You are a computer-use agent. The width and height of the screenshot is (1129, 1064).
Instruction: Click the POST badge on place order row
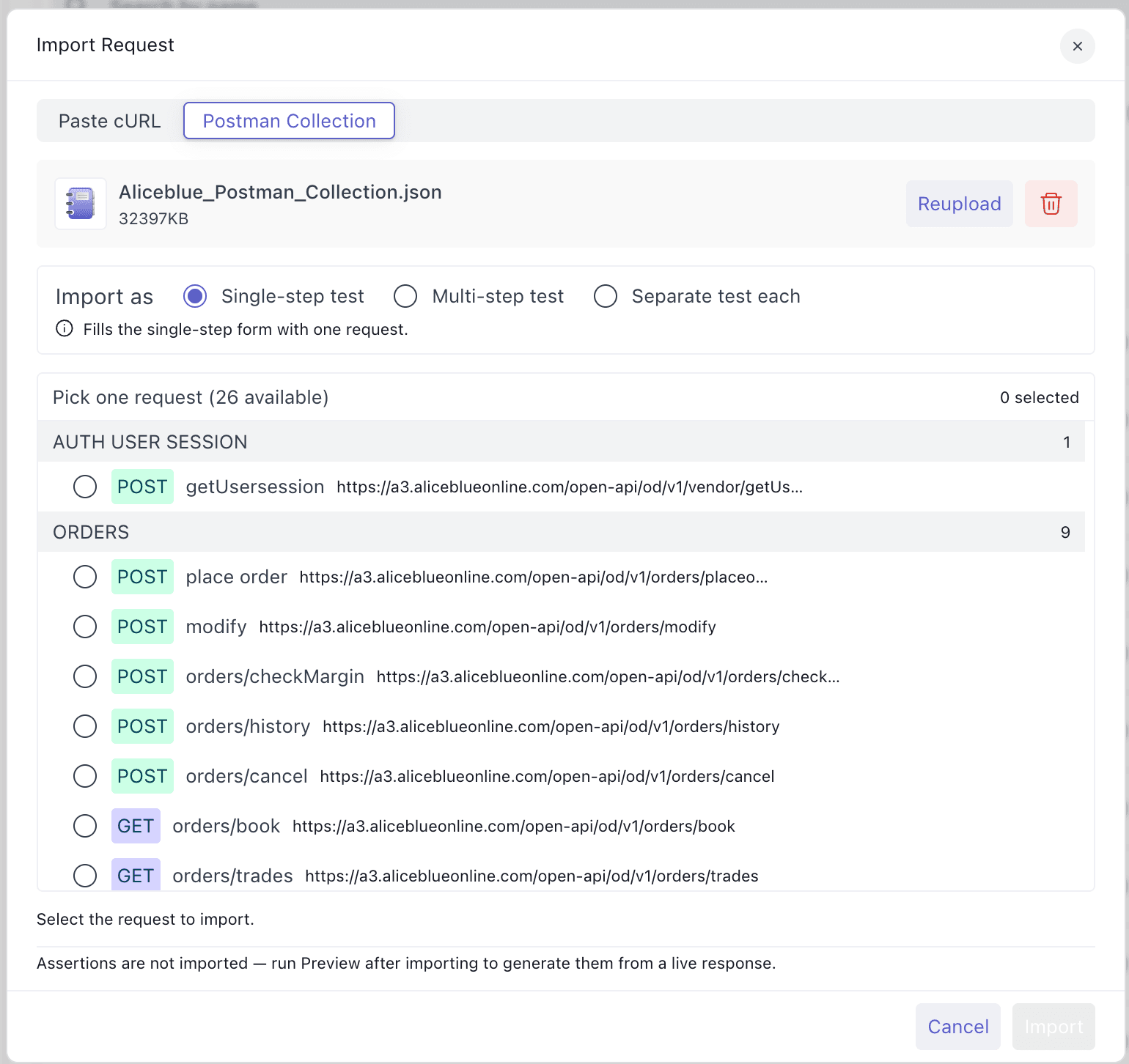coord(142,577)
